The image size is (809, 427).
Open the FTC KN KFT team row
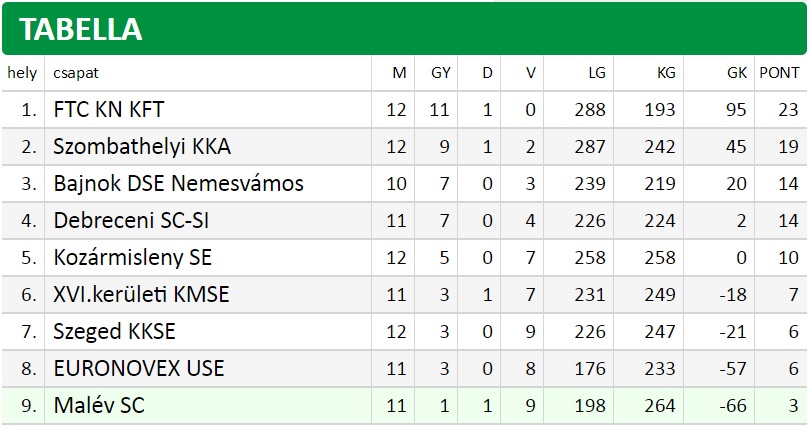tap(404, 110)
